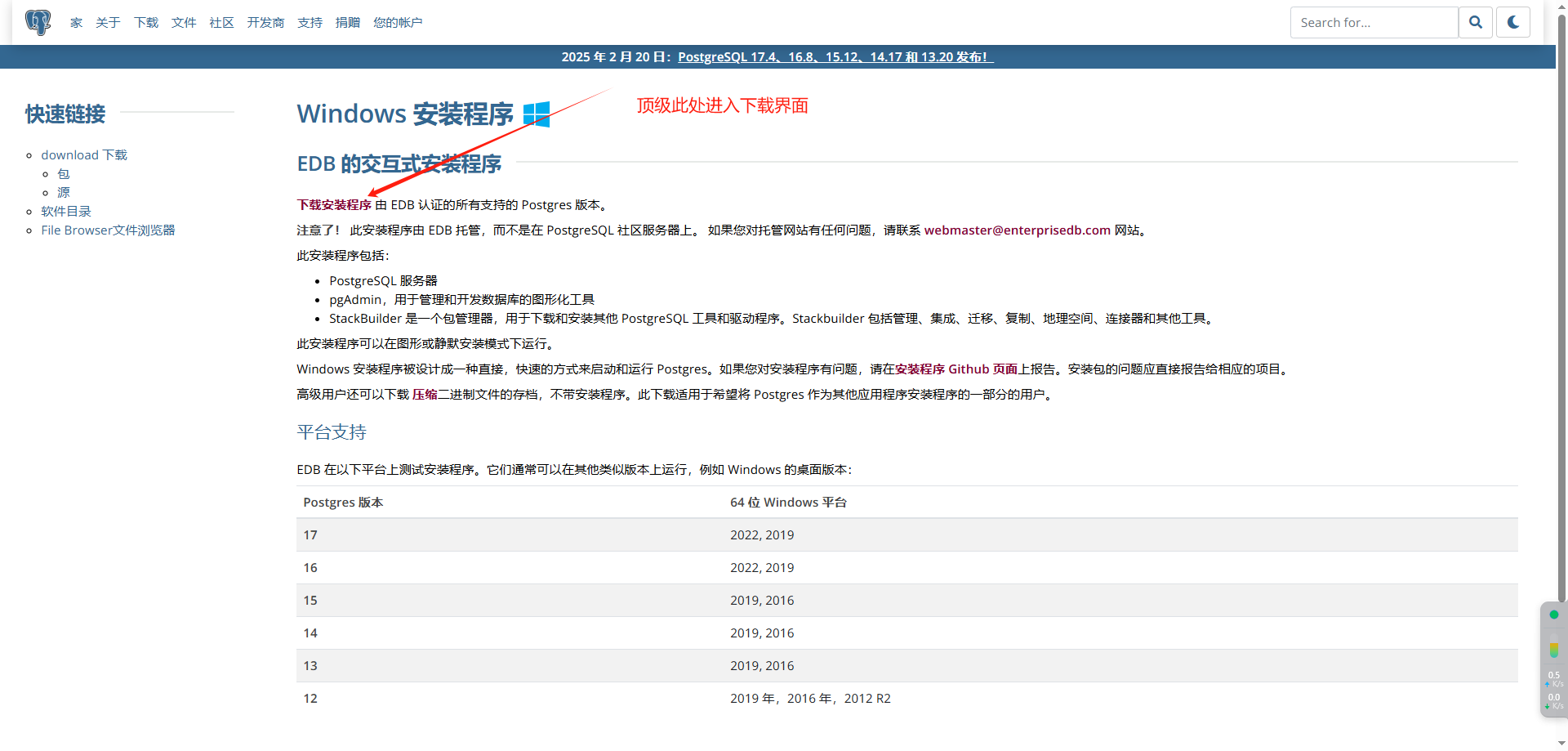Click the 包 sidebar link
1568x751 pixels.
pos(64,173)
